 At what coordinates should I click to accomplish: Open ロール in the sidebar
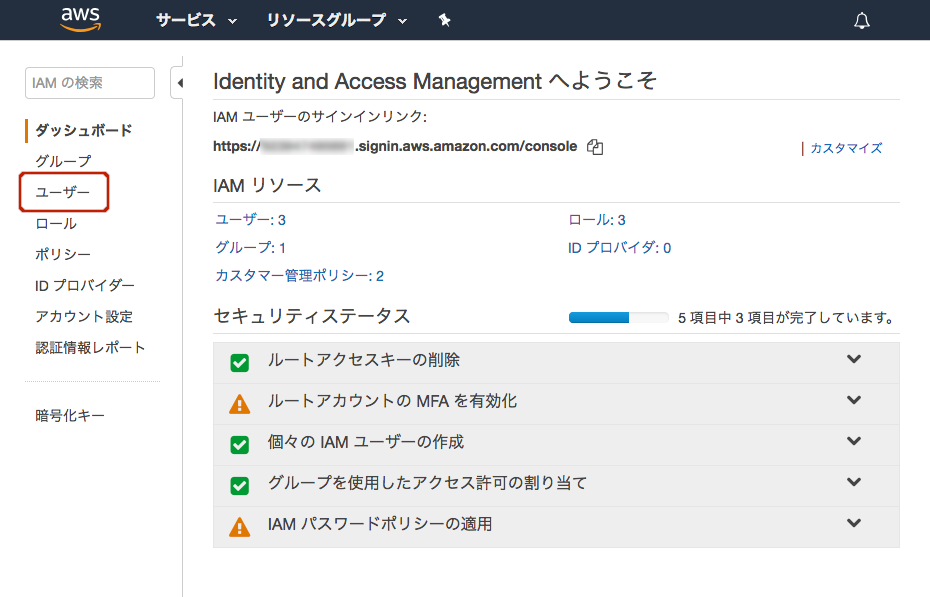pos(56,224)
